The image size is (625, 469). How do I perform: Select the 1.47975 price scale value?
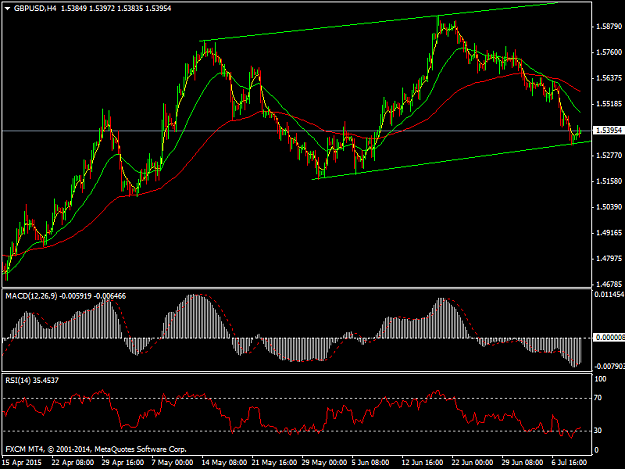click(x=609, y=259)
